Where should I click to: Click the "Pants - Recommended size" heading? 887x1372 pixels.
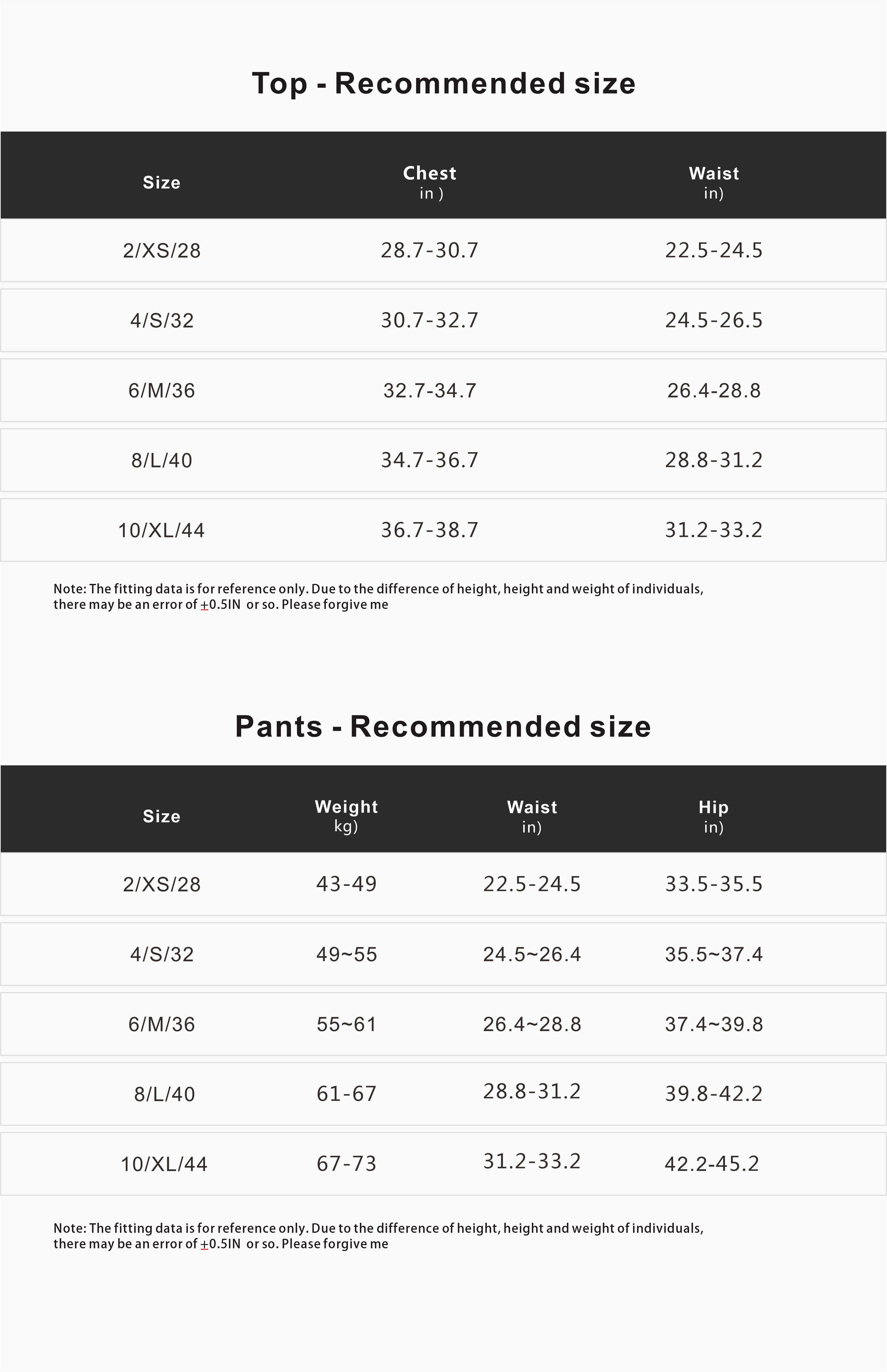tap(443, 726)
